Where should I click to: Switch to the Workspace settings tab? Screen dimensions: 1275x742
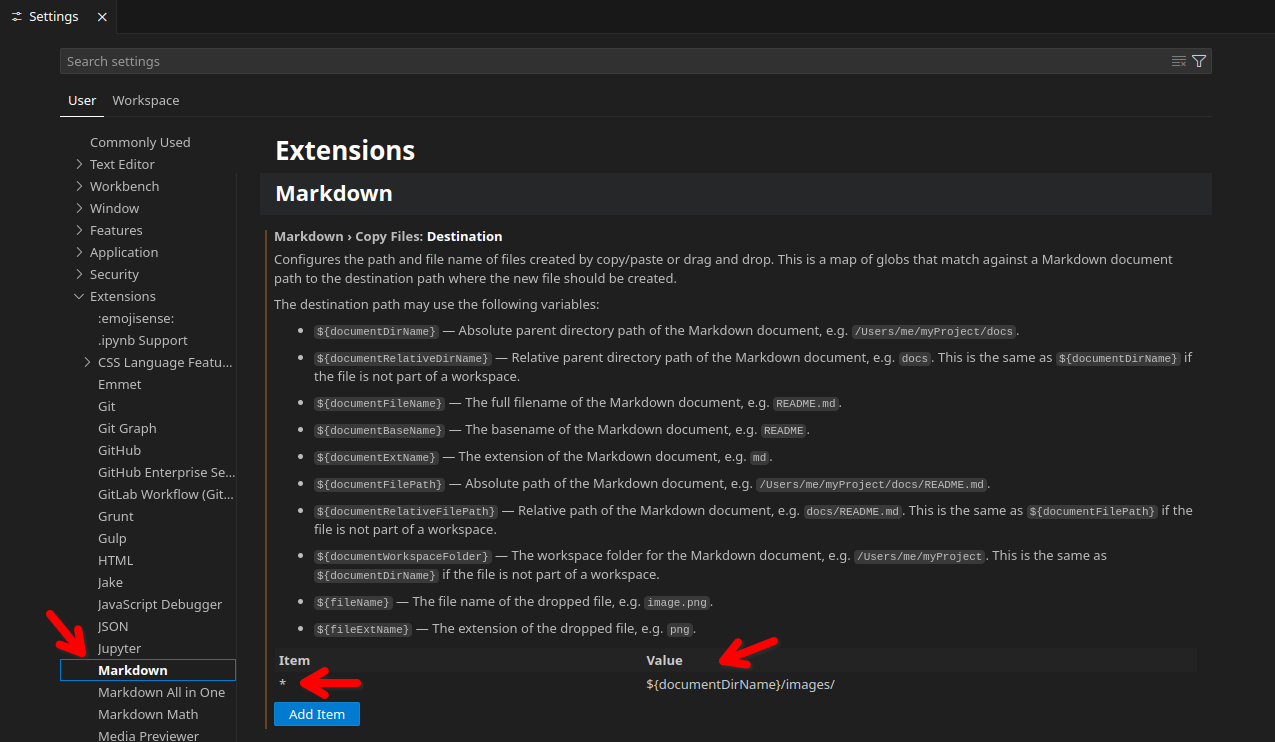(146, 101)
